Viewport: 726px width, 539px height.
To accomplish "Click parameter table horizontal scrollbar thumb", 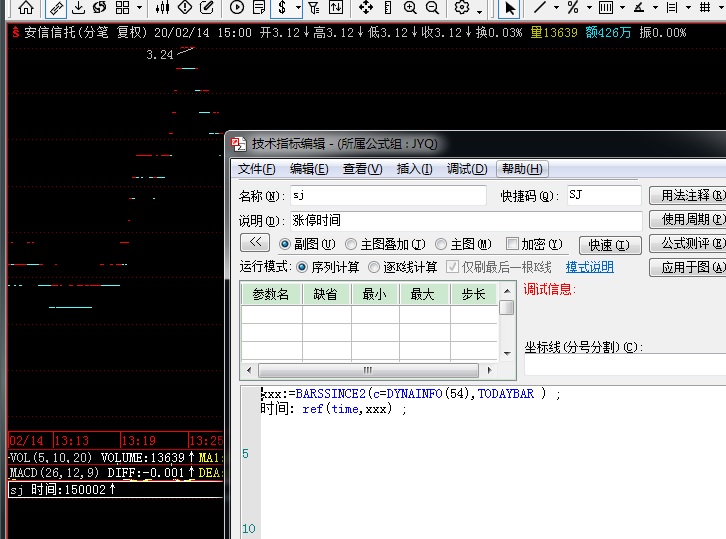I will tap(368, 370).
